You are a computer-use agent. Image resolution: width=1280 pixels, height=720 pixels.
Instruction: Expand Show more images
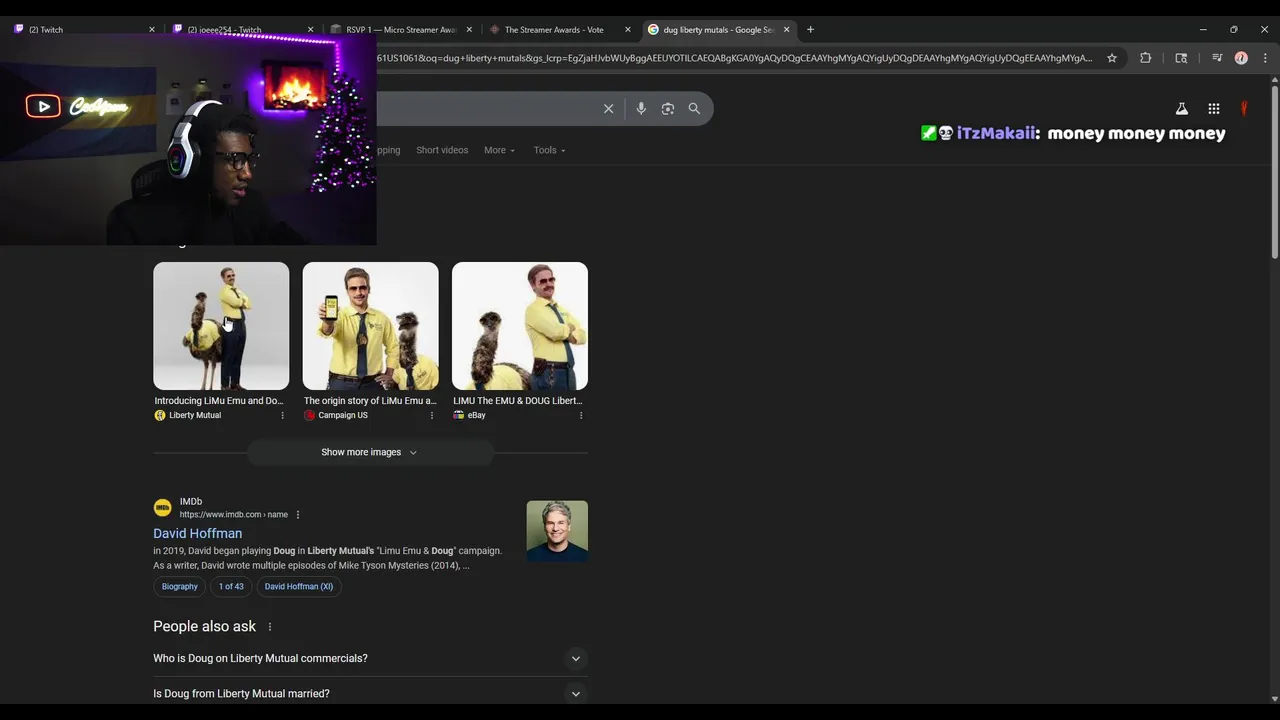pyautogui.click(x=370, y=453)
